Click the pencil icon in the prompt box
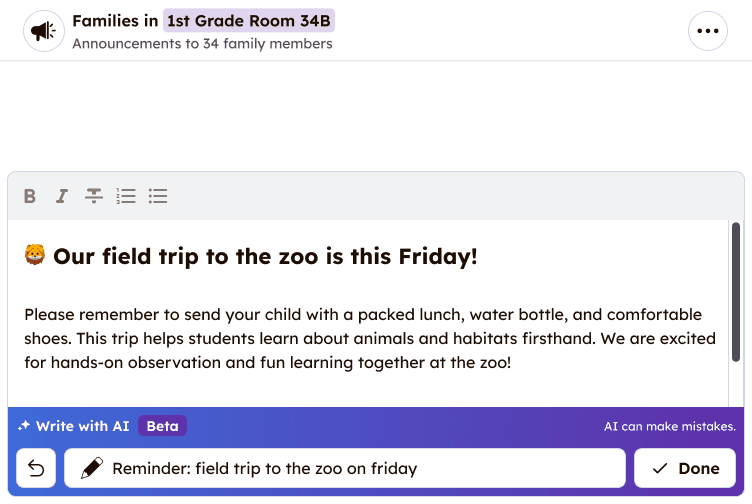752x504 pixels. (92, 468)
